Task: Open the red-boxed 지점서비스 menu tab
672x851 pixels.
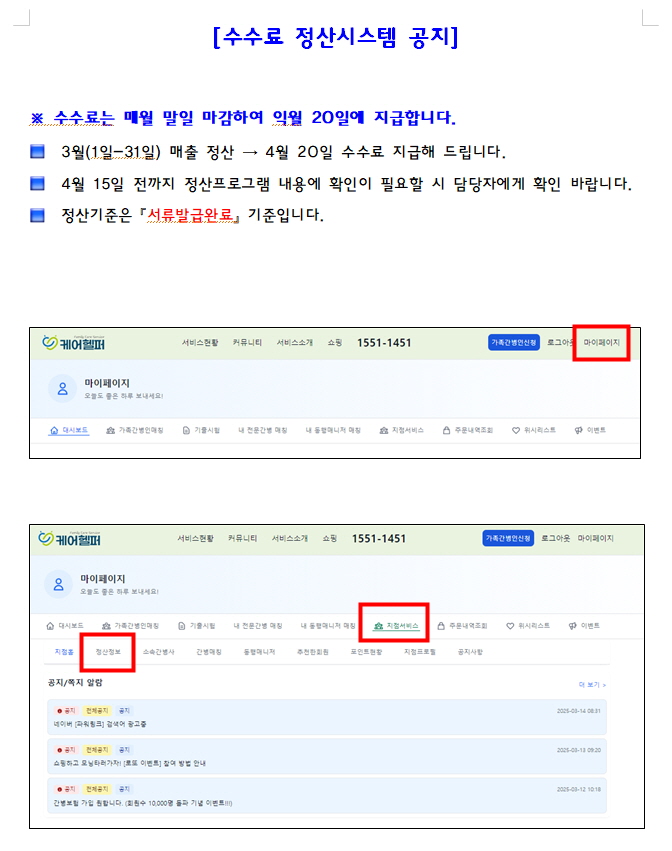Action: (394, 626)
